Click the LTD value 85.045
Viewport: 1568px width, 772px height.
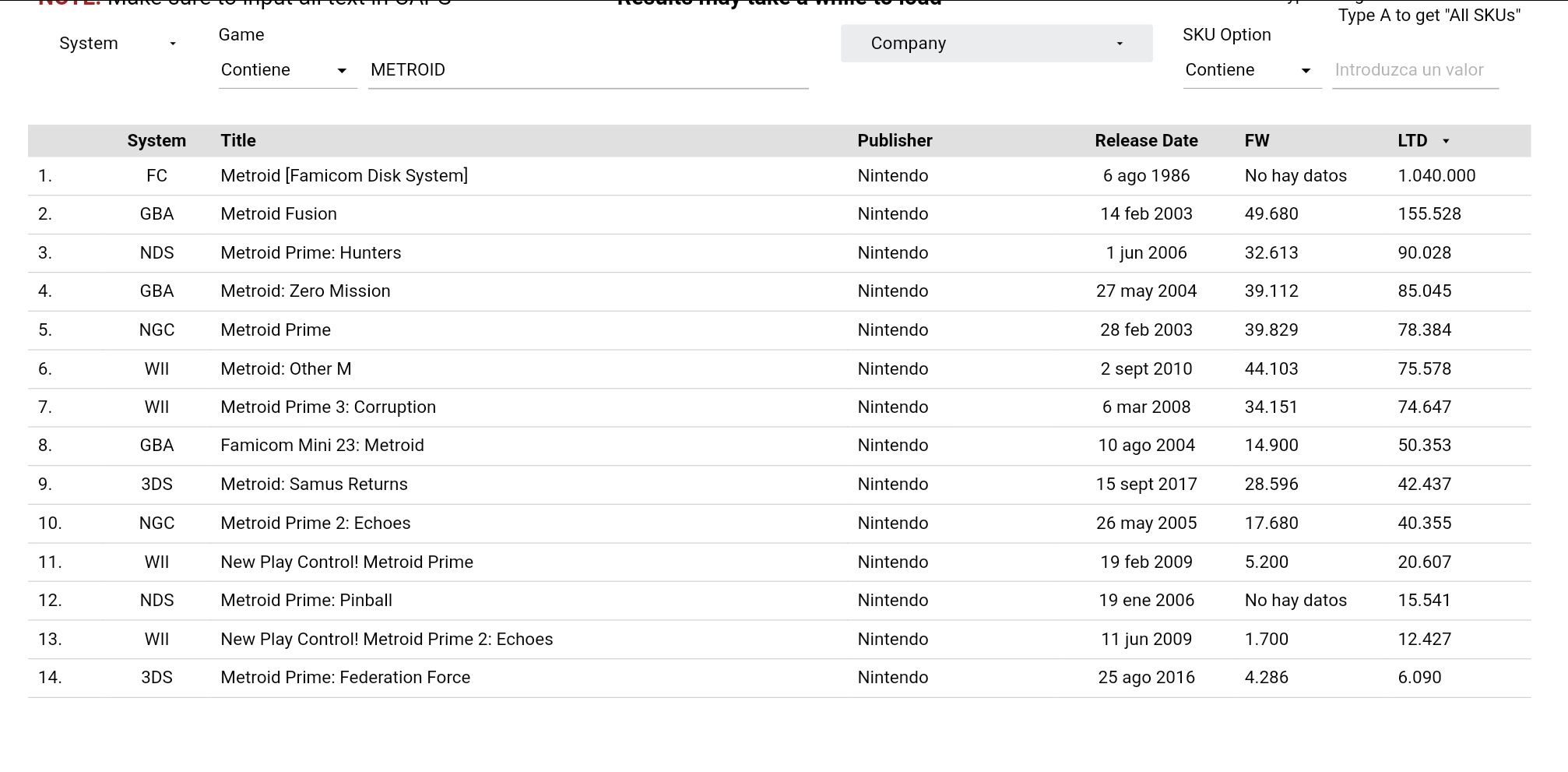tap(1425, 291)
